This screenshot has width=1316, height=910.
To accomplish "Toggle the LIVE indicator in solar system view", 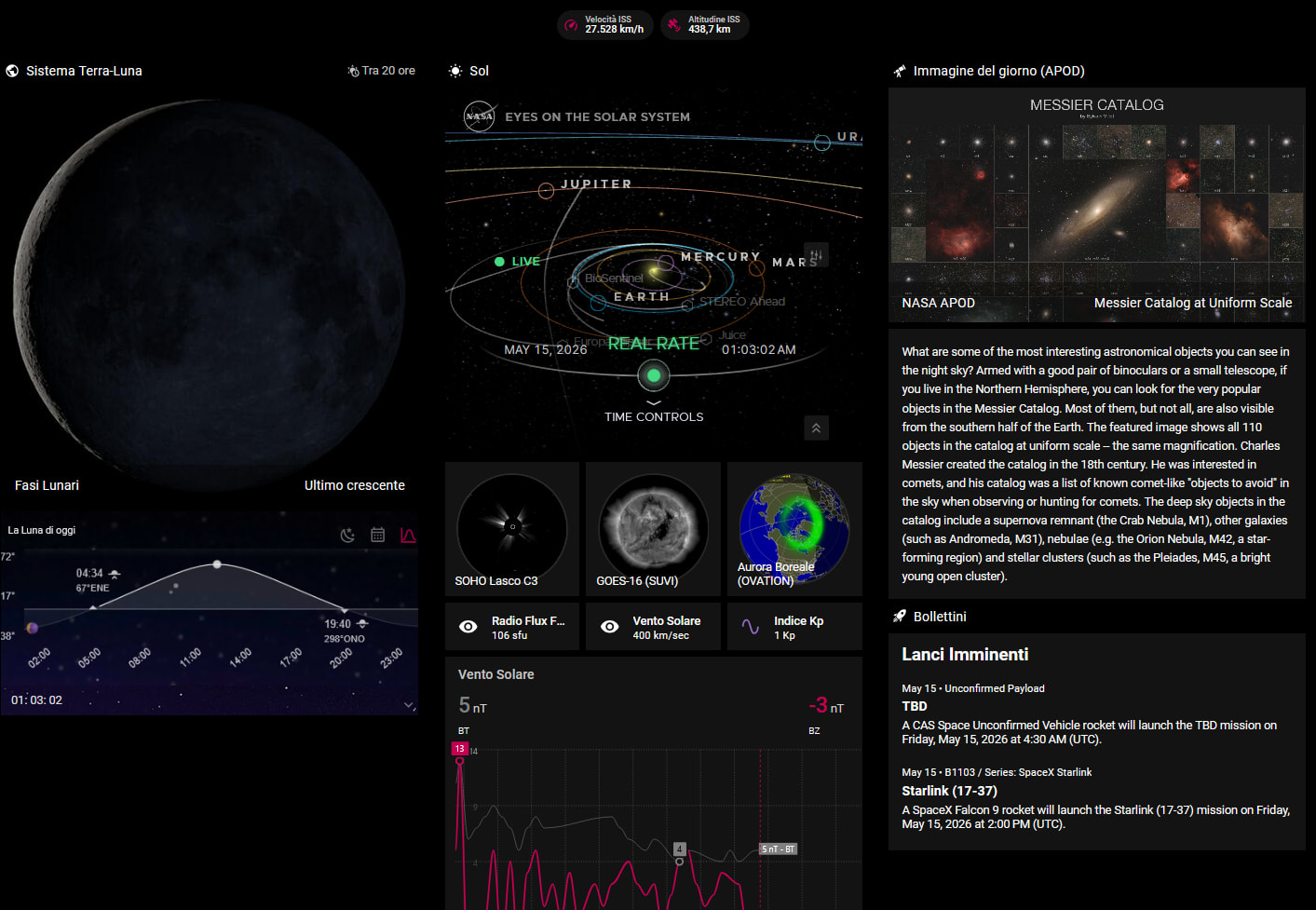I will (518, 262).
